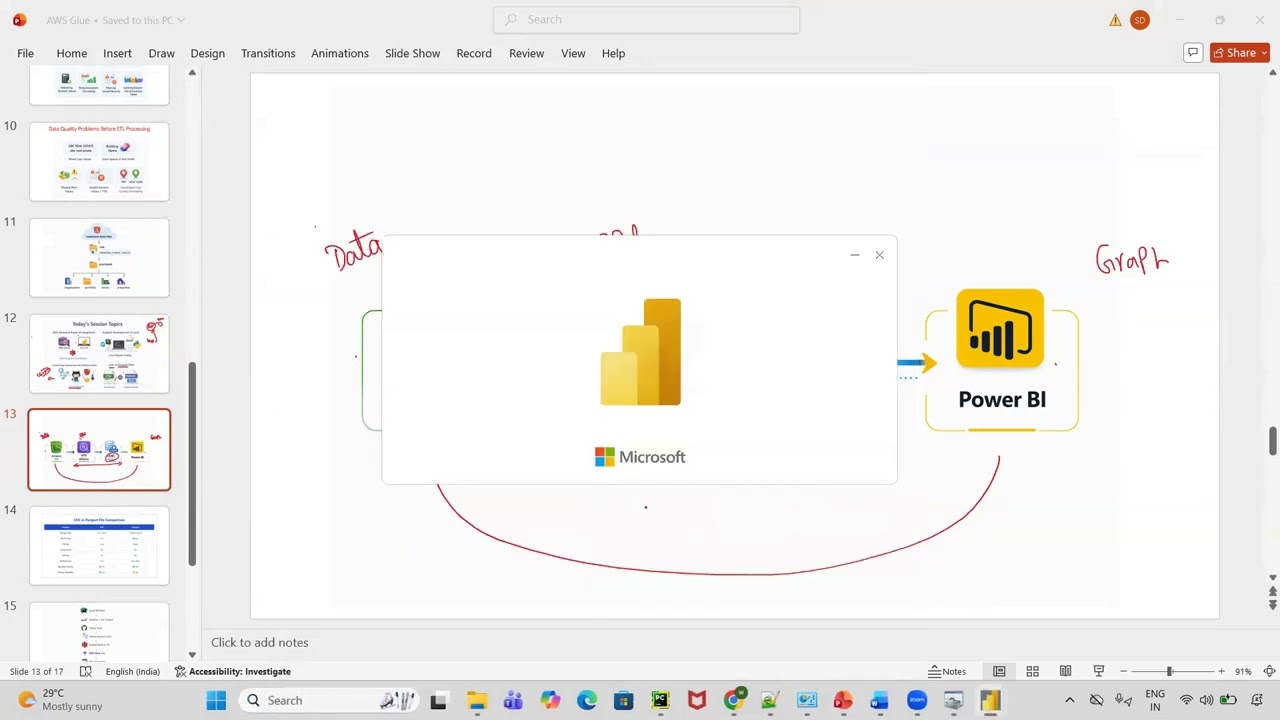
Task: Close the Power BI splash window
Action: tap(879, 255)
